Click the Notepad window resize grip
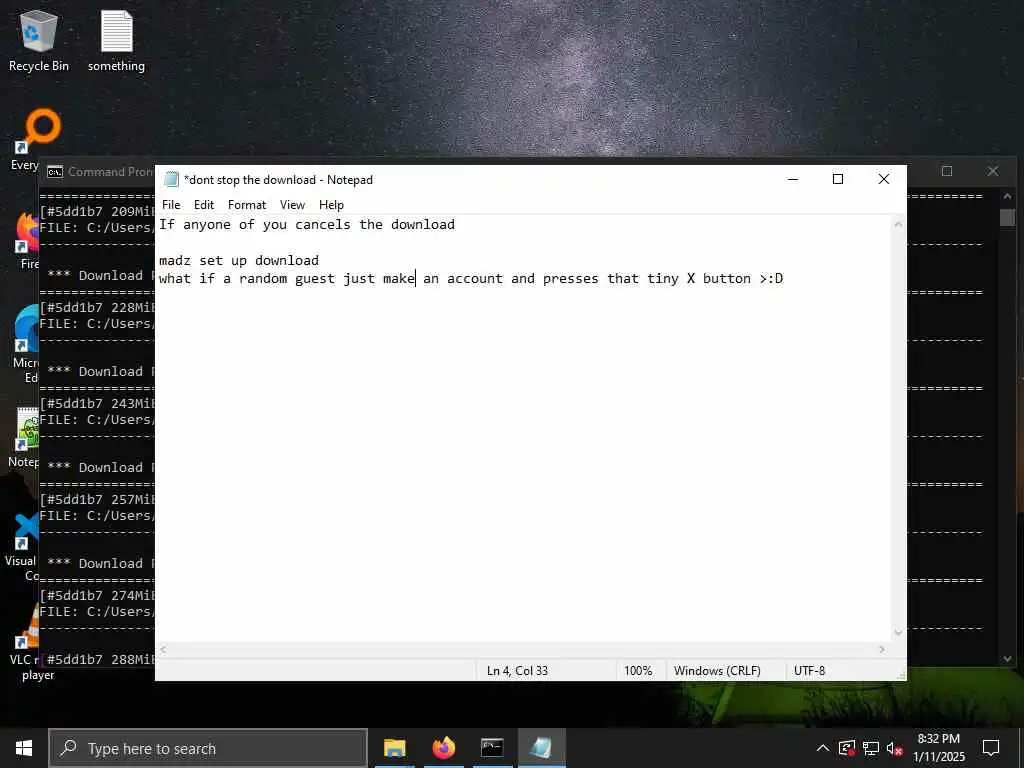Screen dimensions: 1024x768 pyautogui.click(x=901, y=675)
